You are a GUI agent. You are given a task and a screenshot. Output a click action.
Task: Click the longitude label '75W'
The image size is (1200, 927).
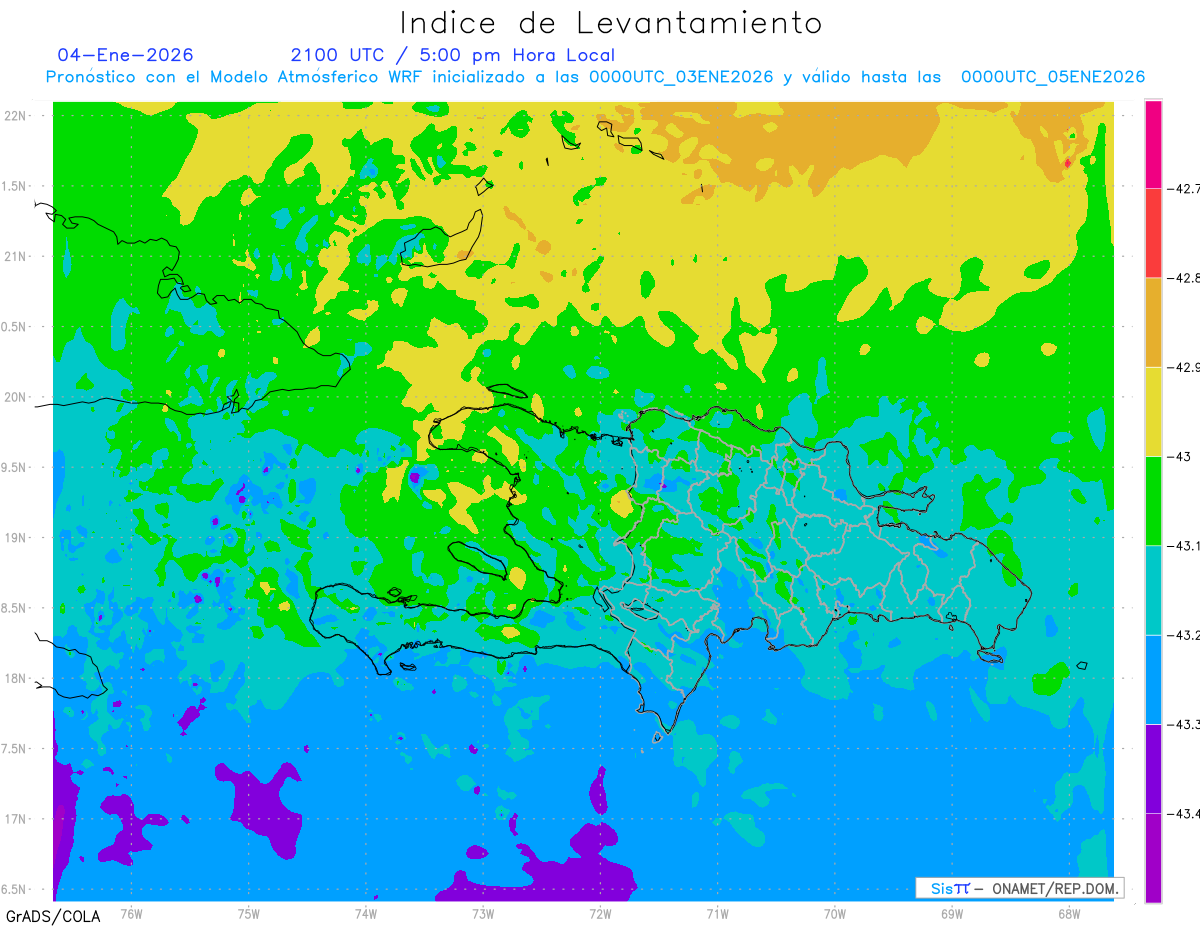(x=248, y=914)
